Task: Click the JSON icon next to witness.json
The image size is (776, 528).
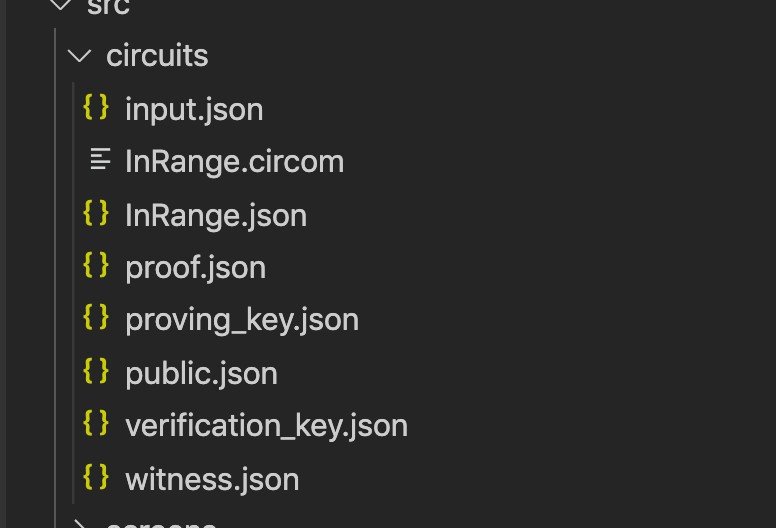Action: pos(96,477)
